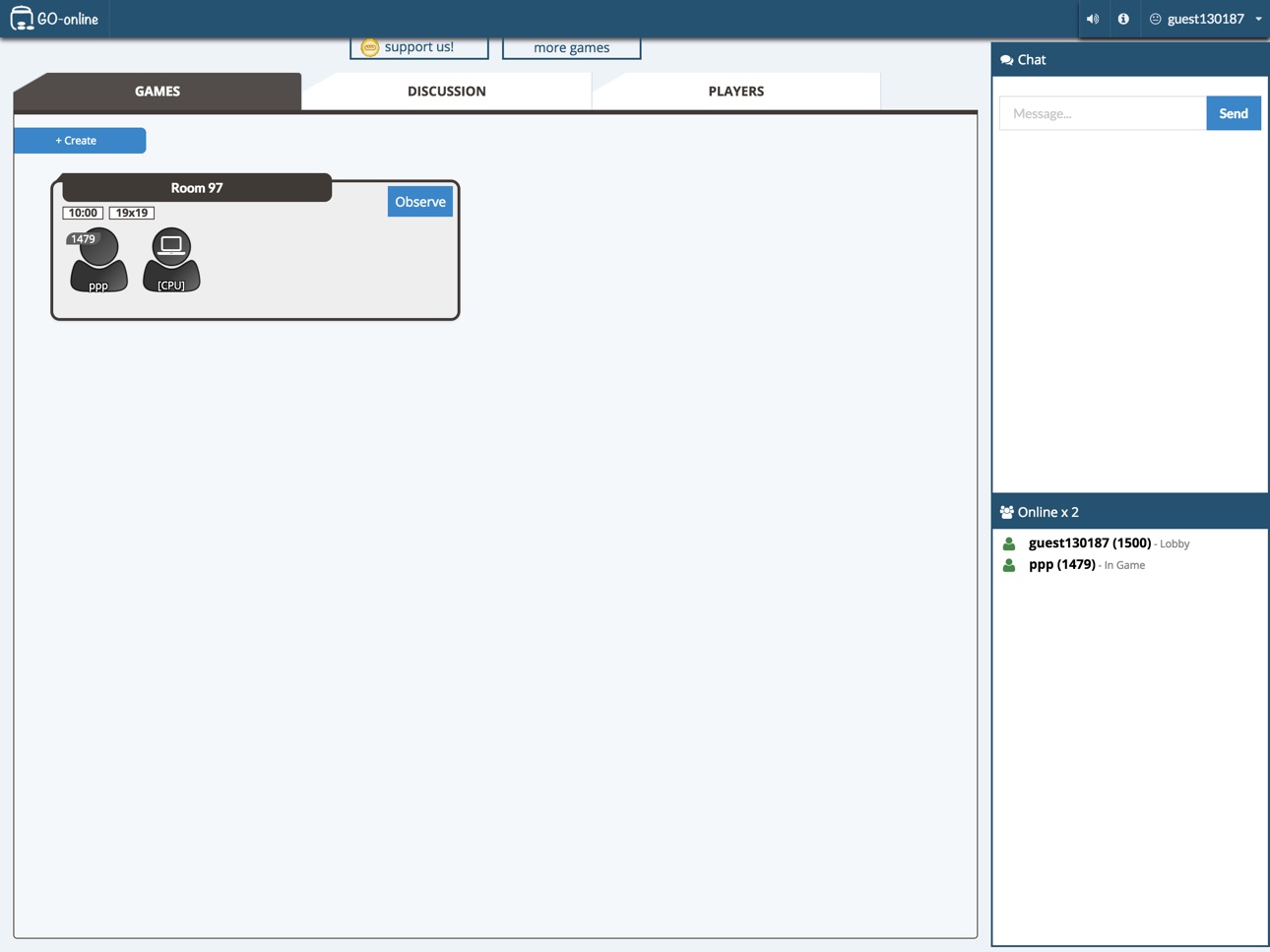Click the Room 97 title bar

point(197,187)
